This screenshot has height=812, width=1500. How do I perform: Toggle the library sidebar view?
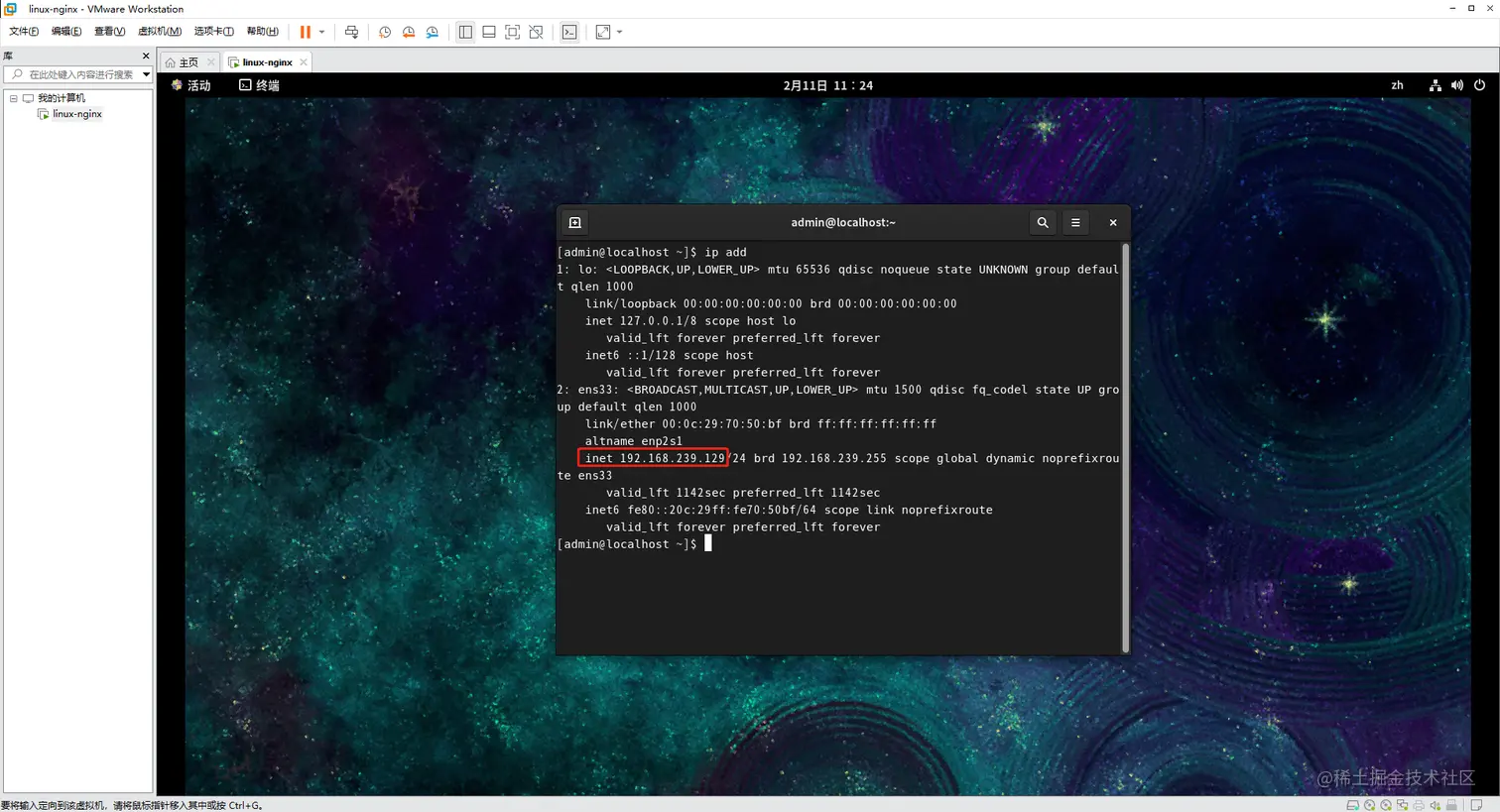(465, 32)
